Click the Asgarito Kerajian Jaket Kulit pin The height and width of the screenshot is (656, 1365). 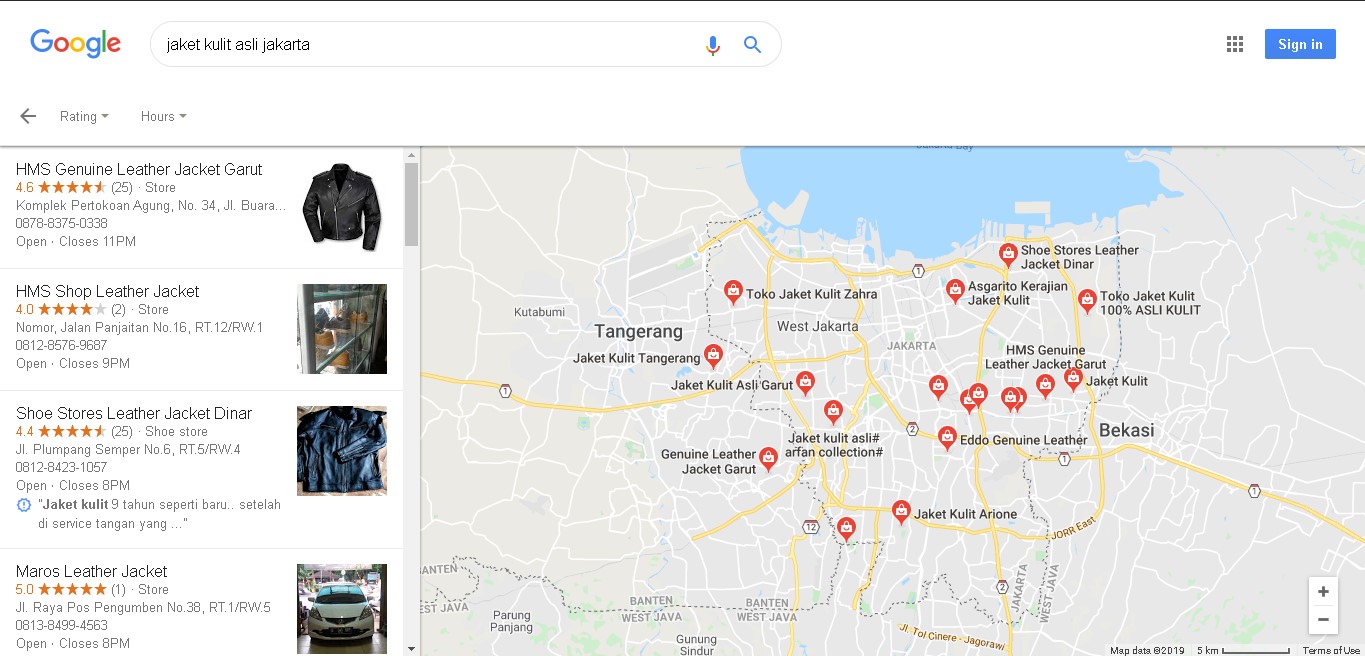[955, 290]
